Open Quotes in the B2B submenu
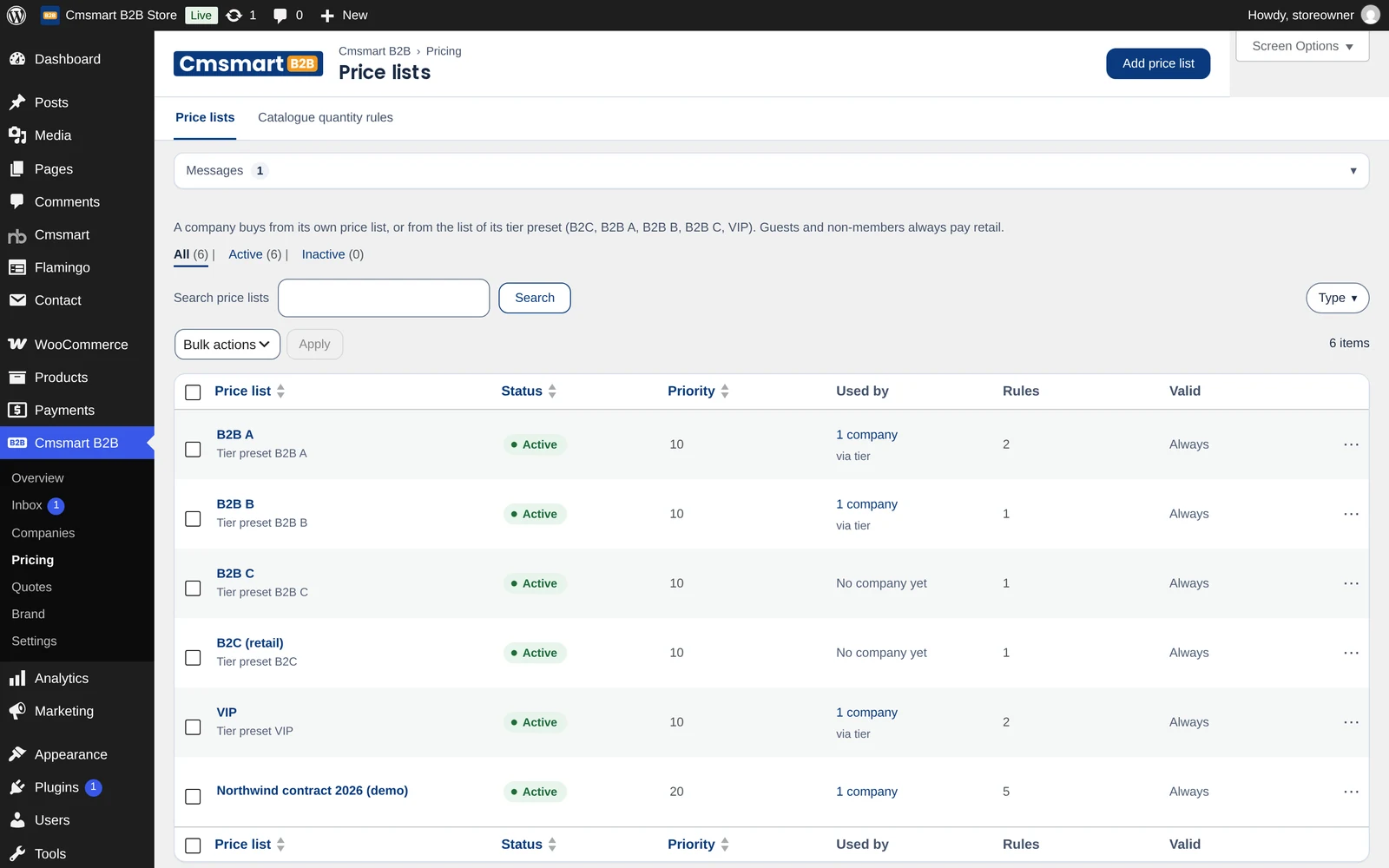This screenshot has height=868, width=1389. [x=32, y=587]
